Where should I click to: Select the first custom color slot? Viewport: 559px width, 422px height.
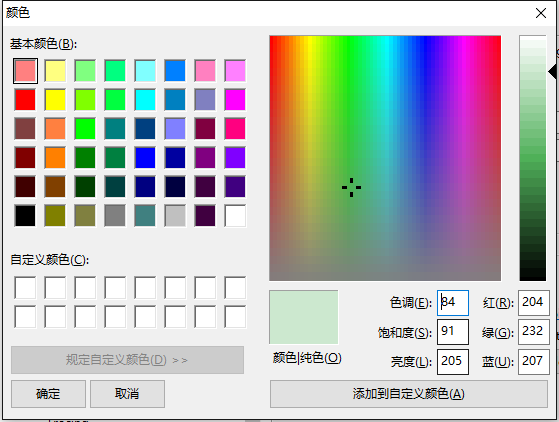pos(25,288)
